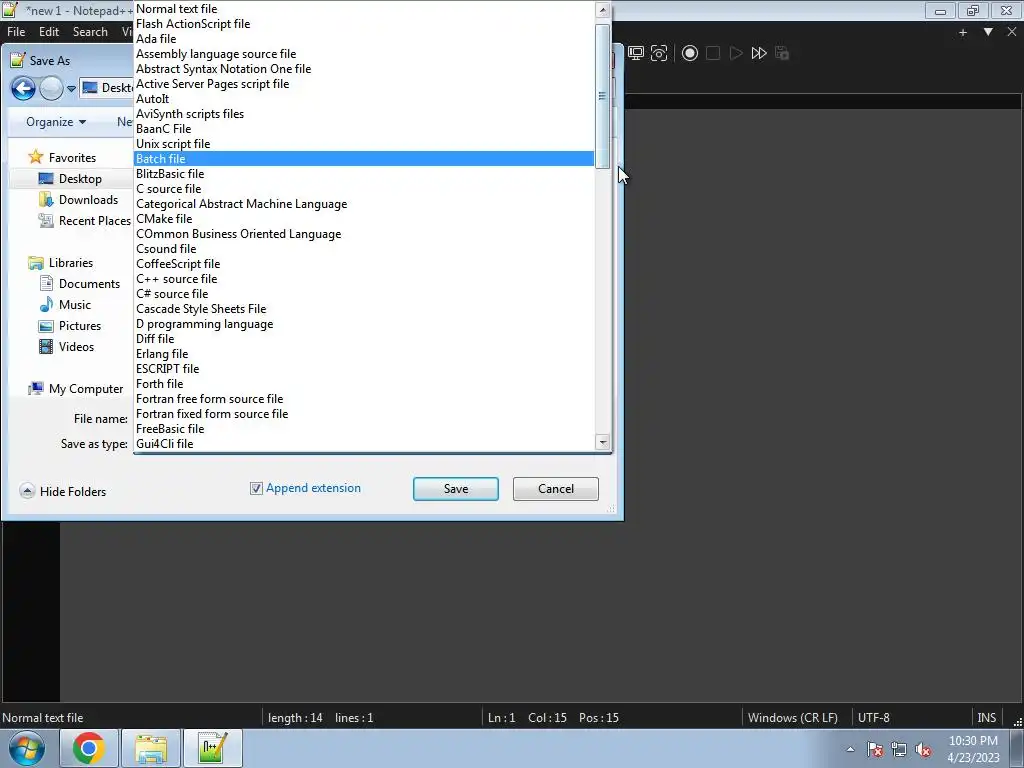Click the back arrow in Save As dialog
The width and height of the screenshot is (1024, 768).
coord(24,88)
